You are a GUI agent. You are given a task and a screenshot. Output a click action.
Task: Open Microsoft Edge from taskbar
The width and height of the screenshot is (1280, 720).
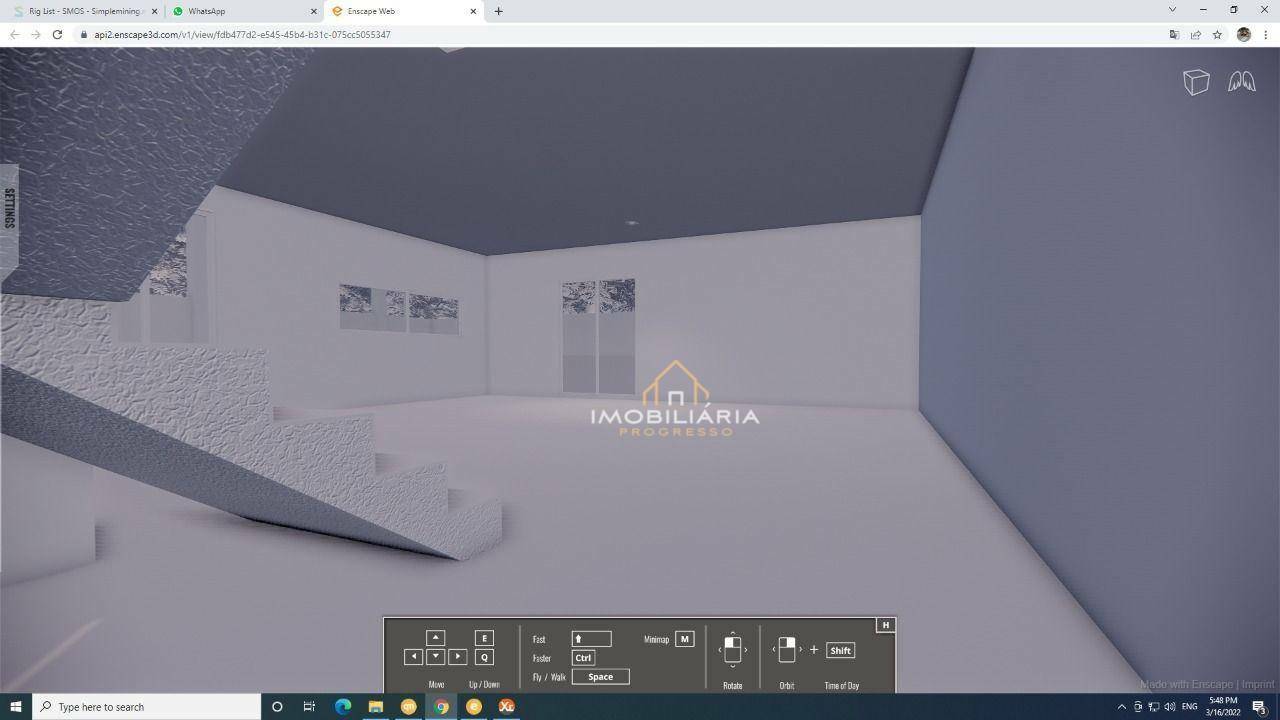[x=343, y=707]
